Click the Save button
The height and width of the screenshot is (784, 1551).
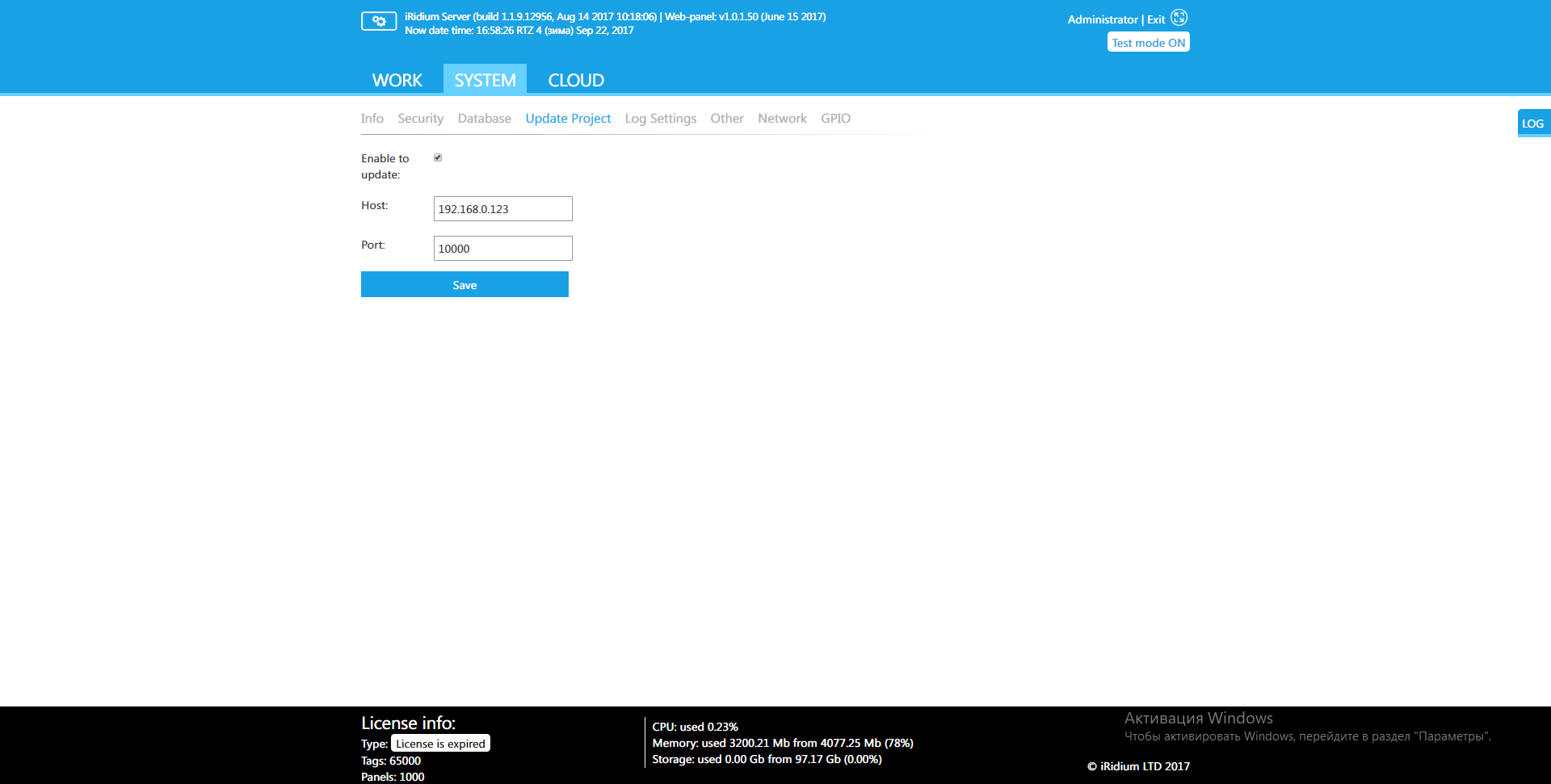(464, 284)
